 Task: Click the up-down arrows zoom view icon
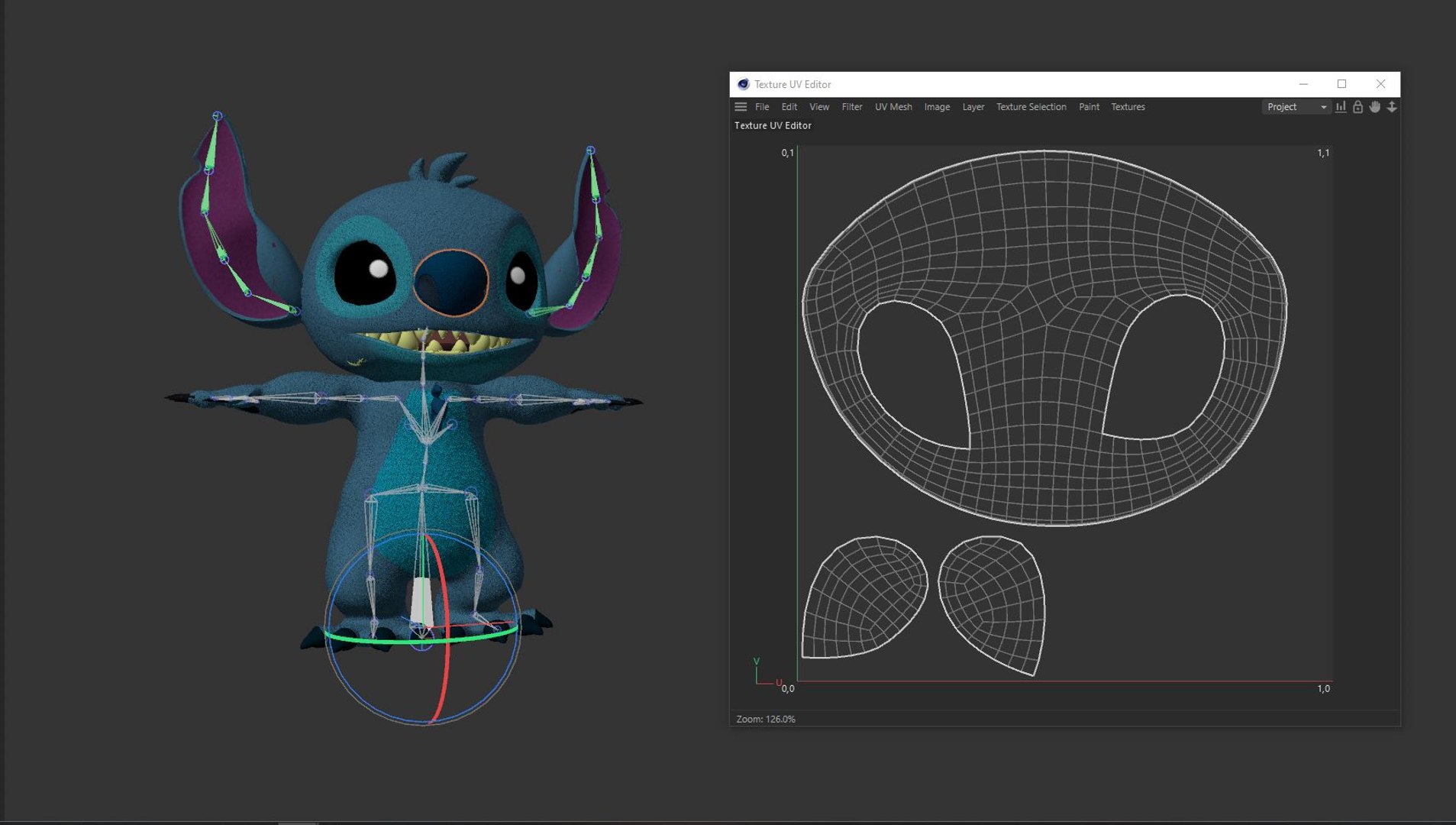click(1392, 107)
